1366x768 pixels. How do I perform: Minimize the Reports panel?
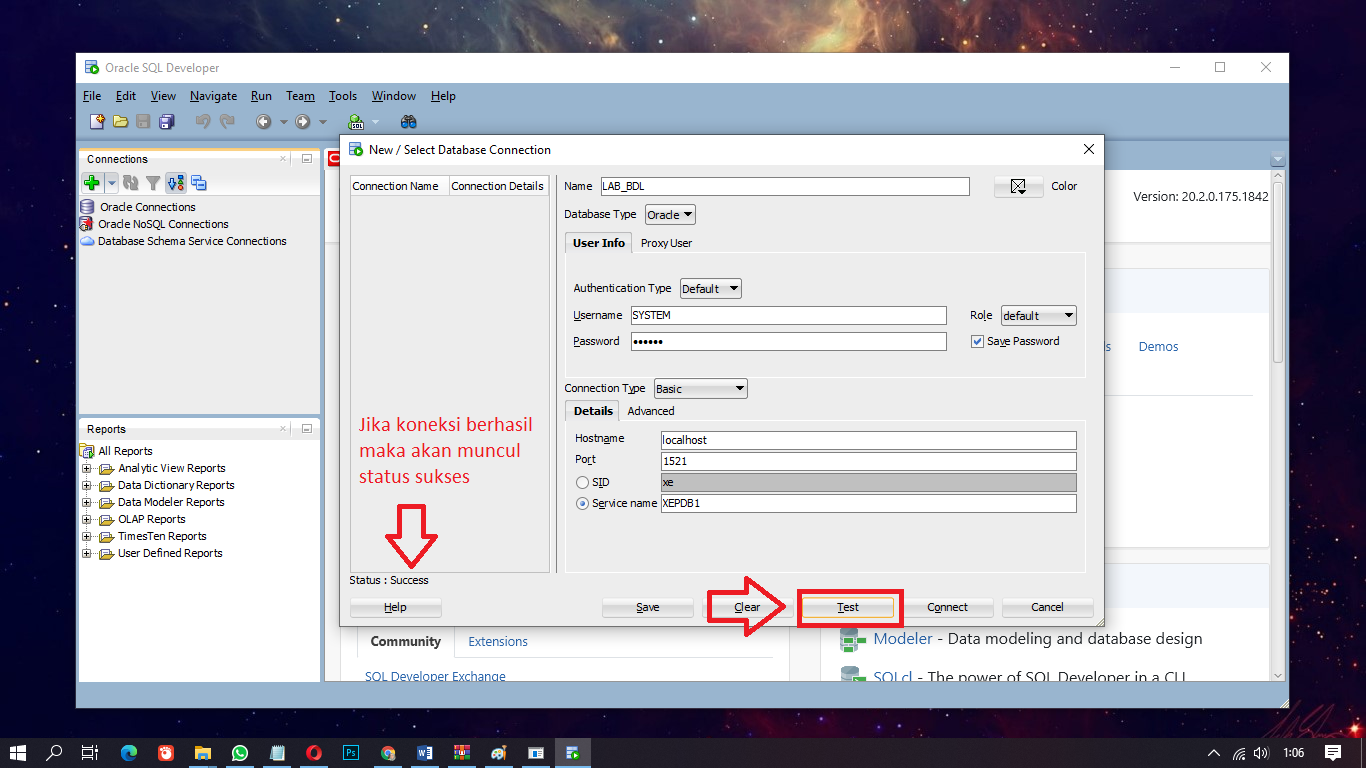(x=307, y=429)
